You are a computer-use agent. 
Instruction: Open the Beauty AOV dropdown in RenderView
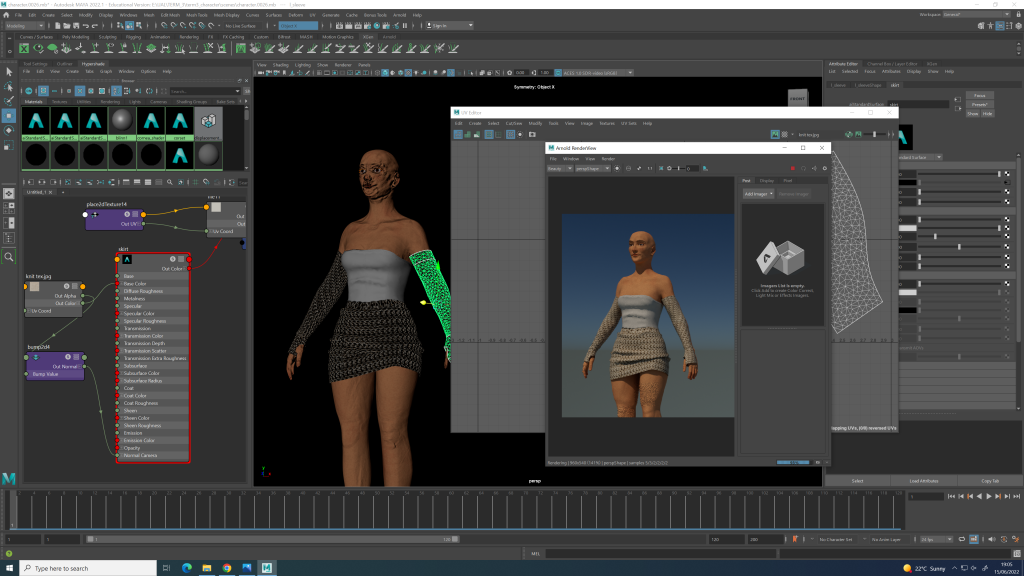pyautogui.click(x=560, y=168)
